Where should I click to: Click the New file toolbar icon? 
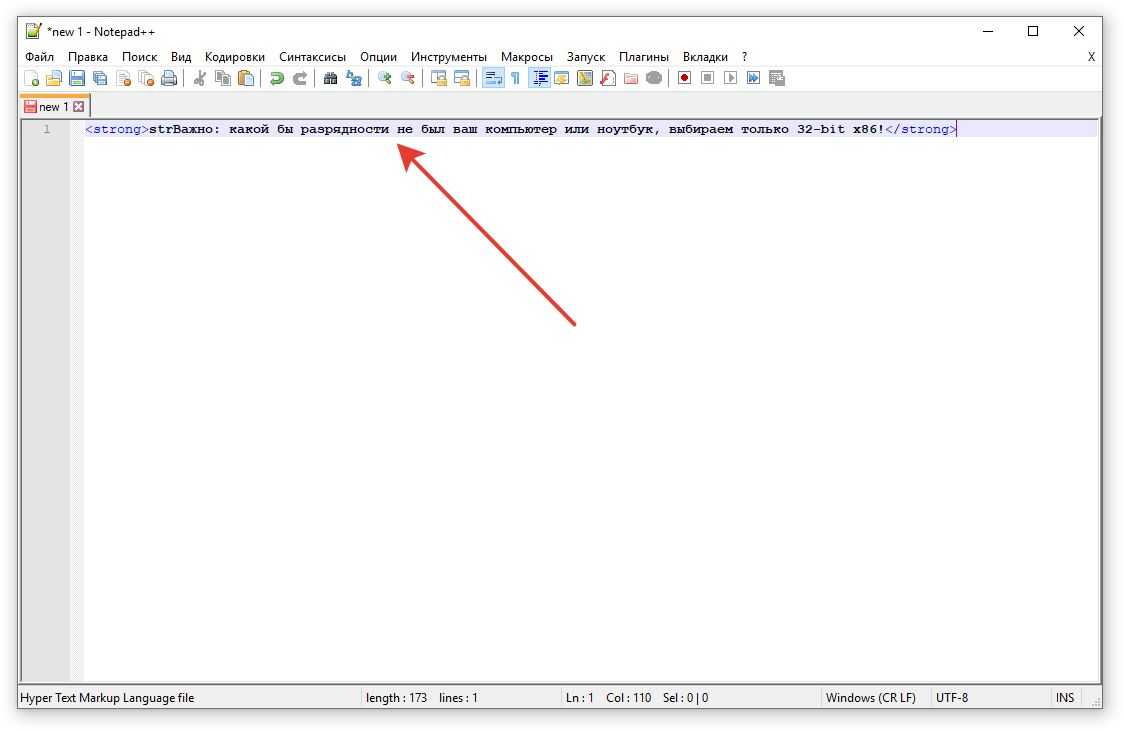(x=31, y=78)
